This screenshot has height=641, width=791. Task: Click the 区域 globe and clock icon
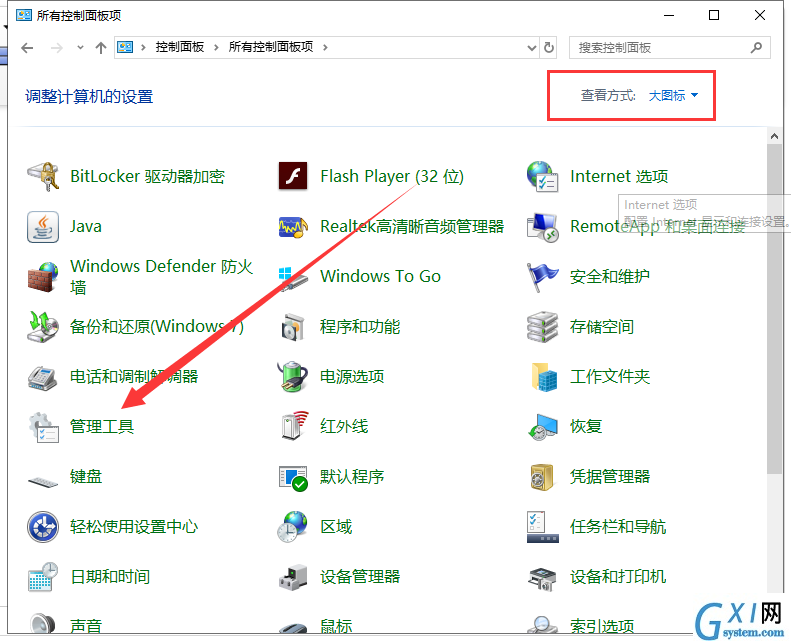coord(293,527)
